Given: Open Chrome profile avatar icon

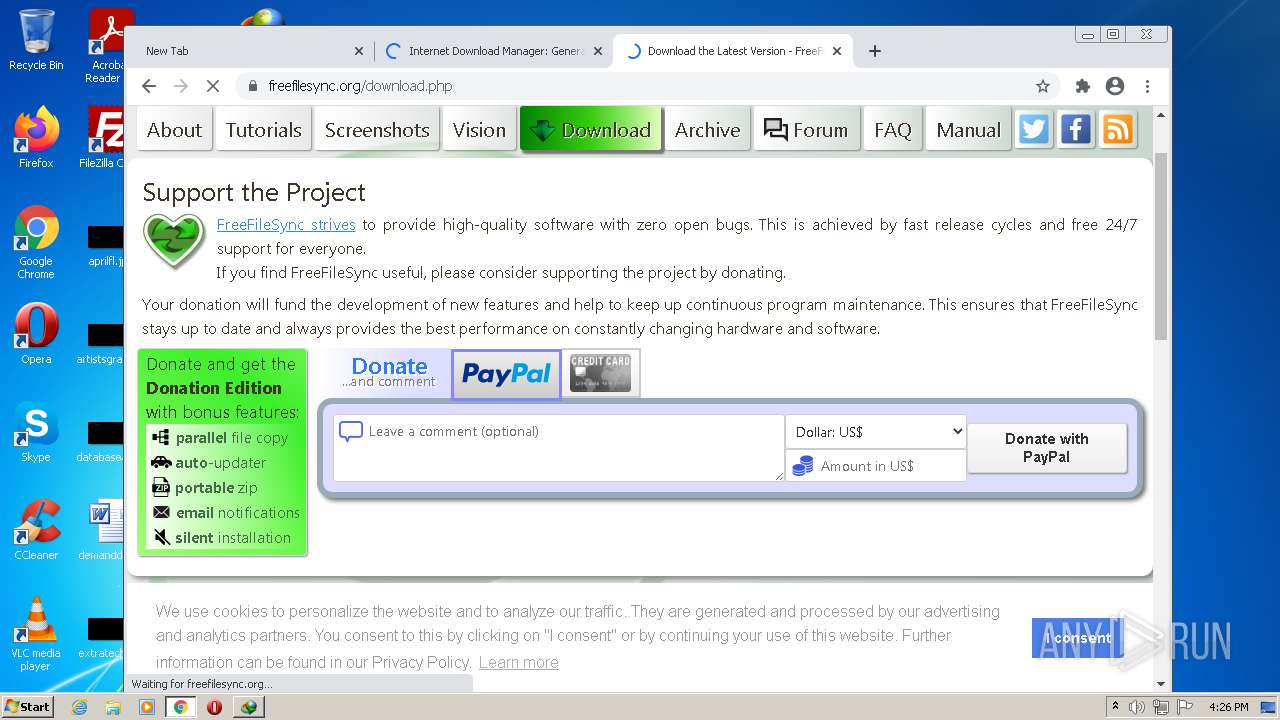Looking at the screenshot, I should click(1115, 86).
